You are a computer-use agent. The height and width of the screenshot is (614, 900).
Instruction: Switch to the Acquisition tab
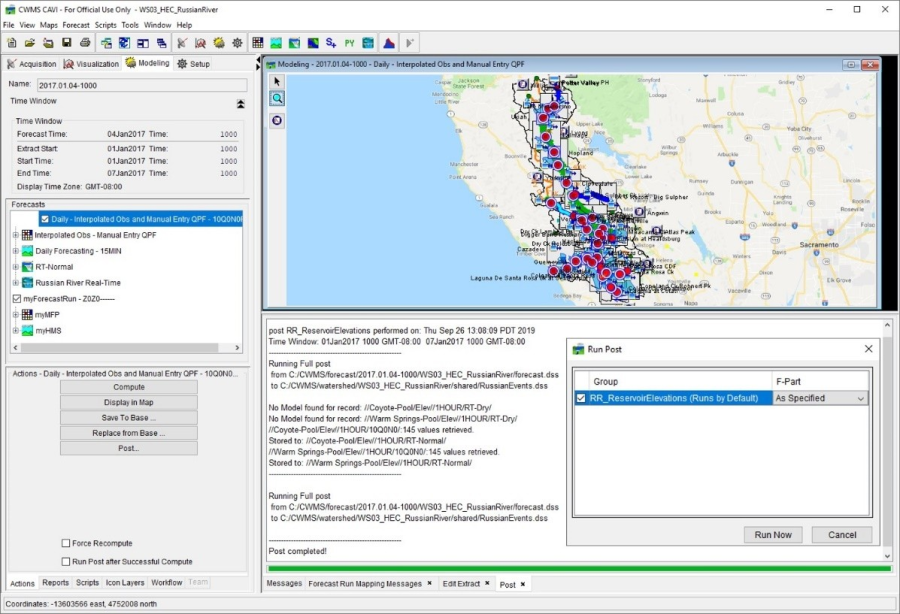click(x=32, y=64)
